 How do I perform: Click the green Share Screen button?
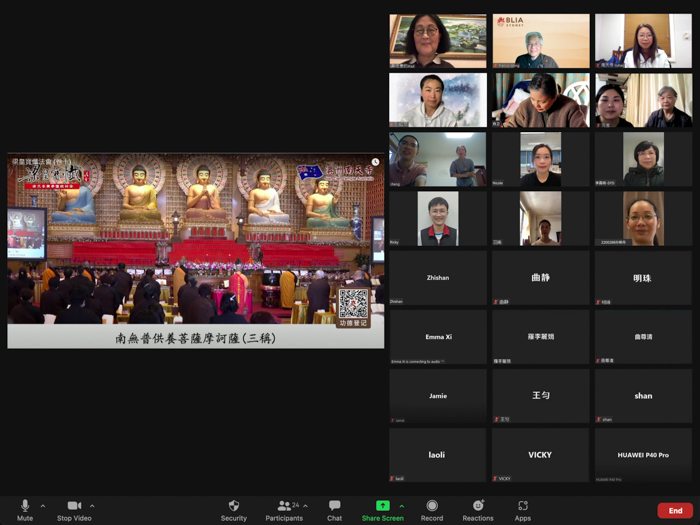pyautogui.click(x=383, y=510)
